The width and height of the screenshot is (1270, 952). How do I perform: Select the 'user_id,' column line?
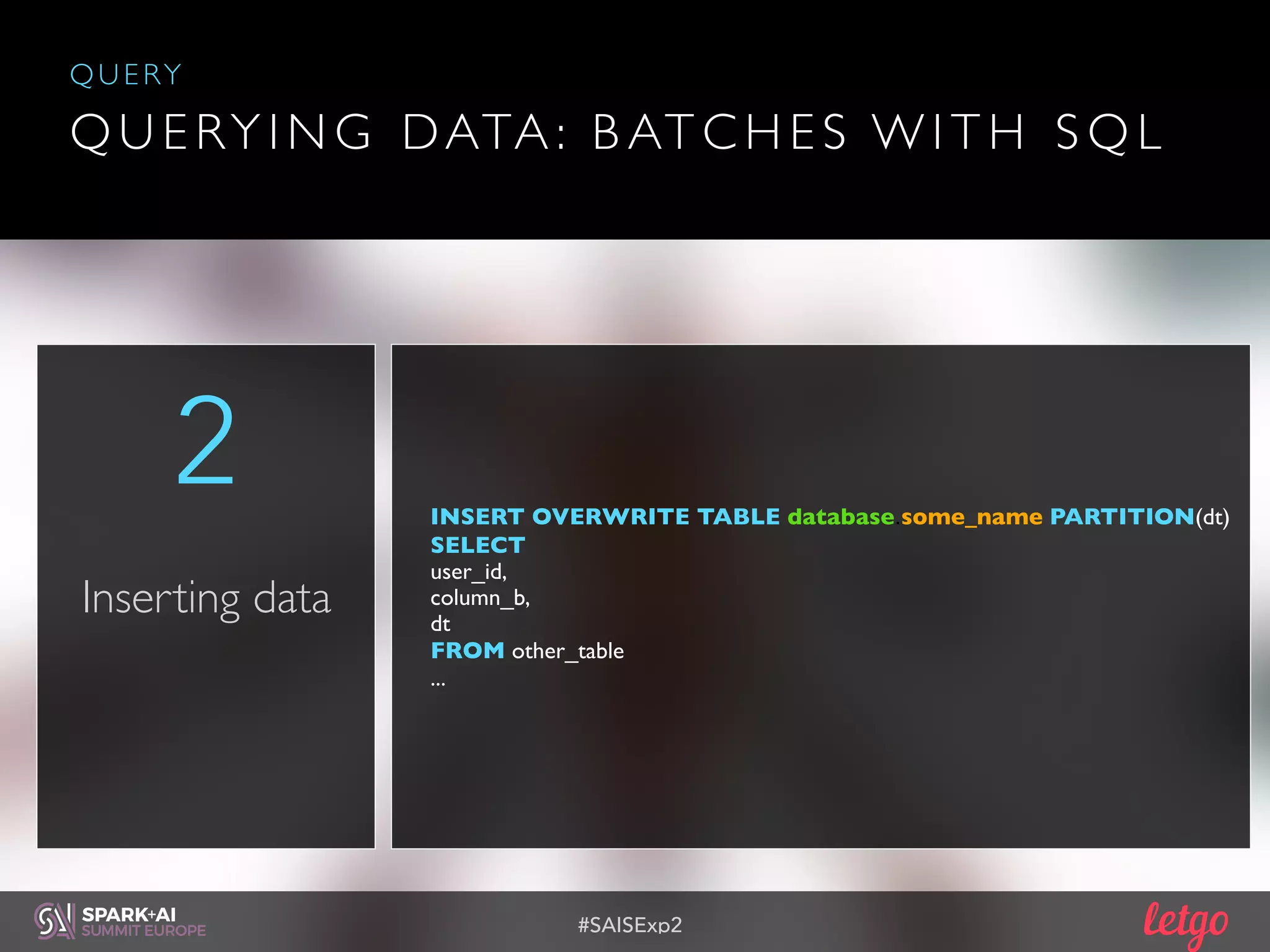tap(468, 572)
